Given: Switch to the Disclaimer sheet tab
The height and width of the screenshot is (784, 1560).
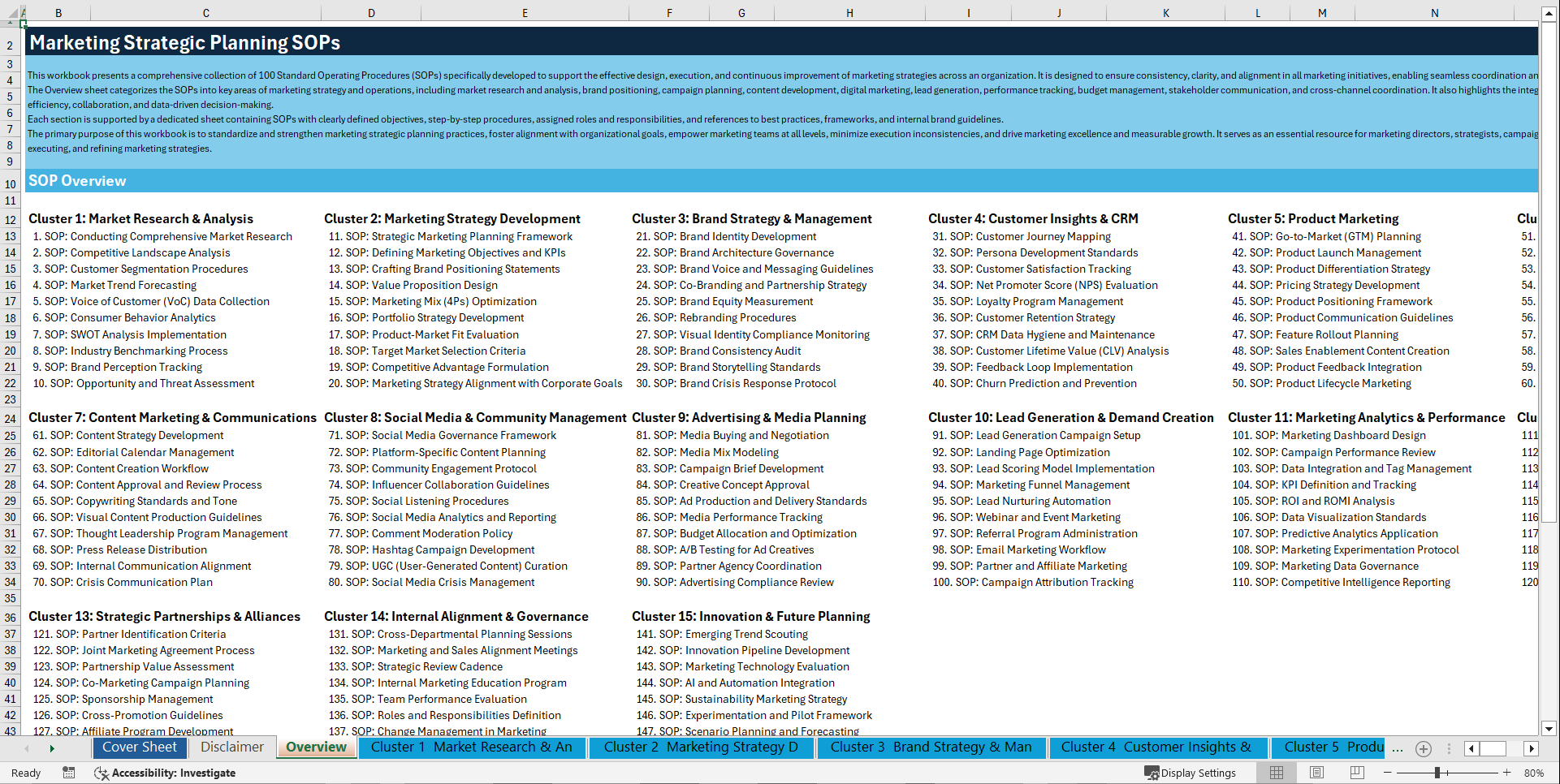Looking at the screenshot, I should [231, 747].
